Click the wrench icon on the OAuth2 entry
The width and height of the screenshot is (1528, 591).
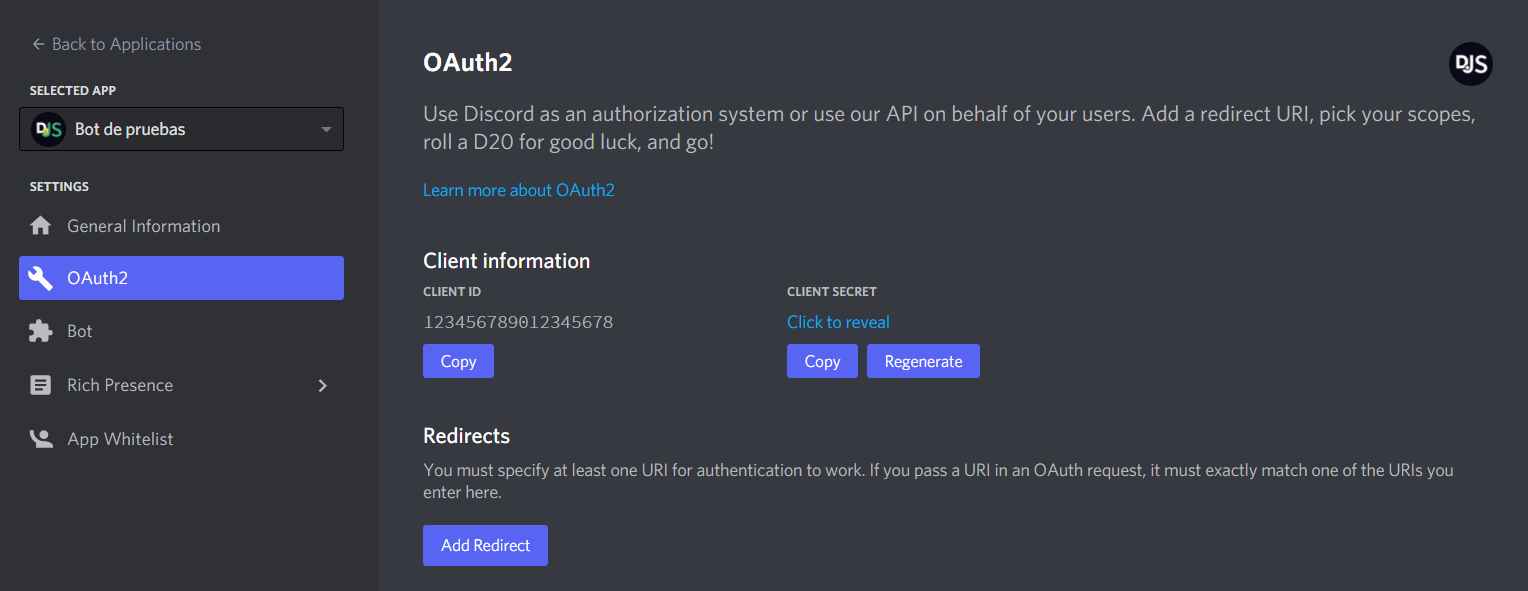pyautogui.click(x=41, y=277)
